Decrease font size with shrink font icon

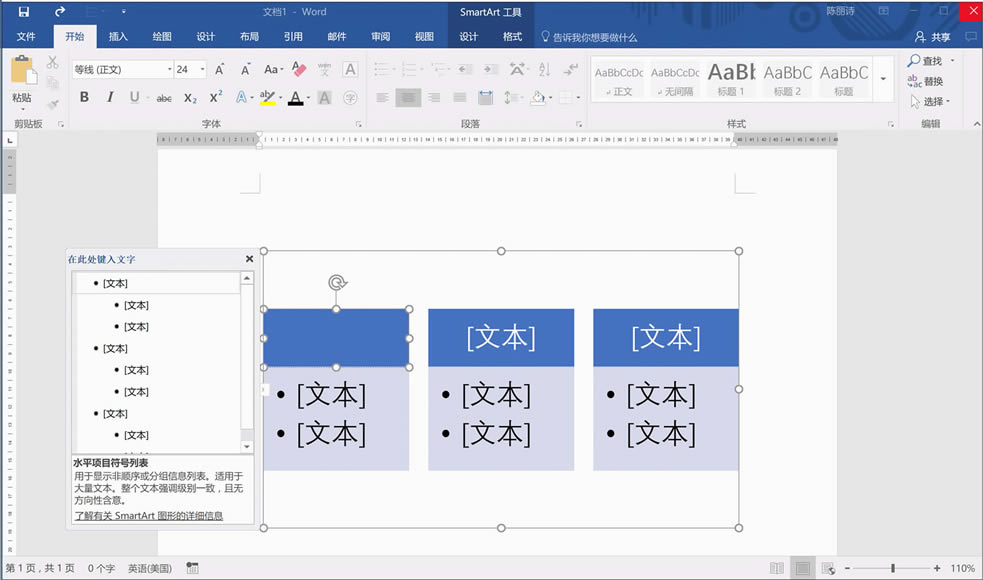[x=245, y=69]
